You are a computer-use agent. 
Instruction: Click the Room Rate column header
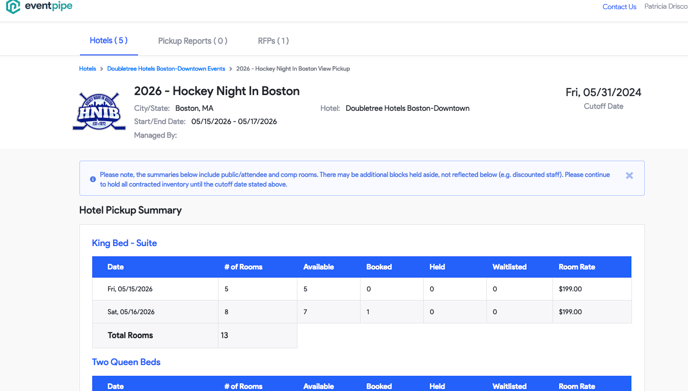click(x=577, y=267)
